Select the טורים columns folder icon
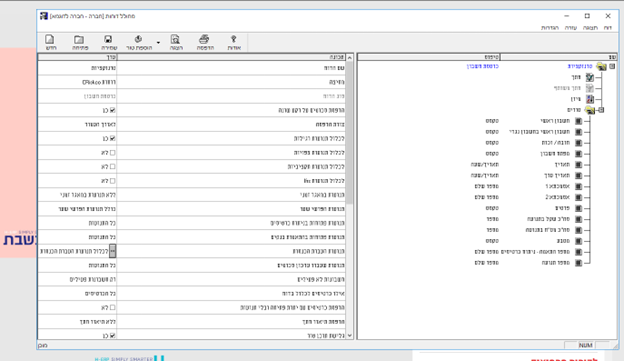 pos(590,110)
